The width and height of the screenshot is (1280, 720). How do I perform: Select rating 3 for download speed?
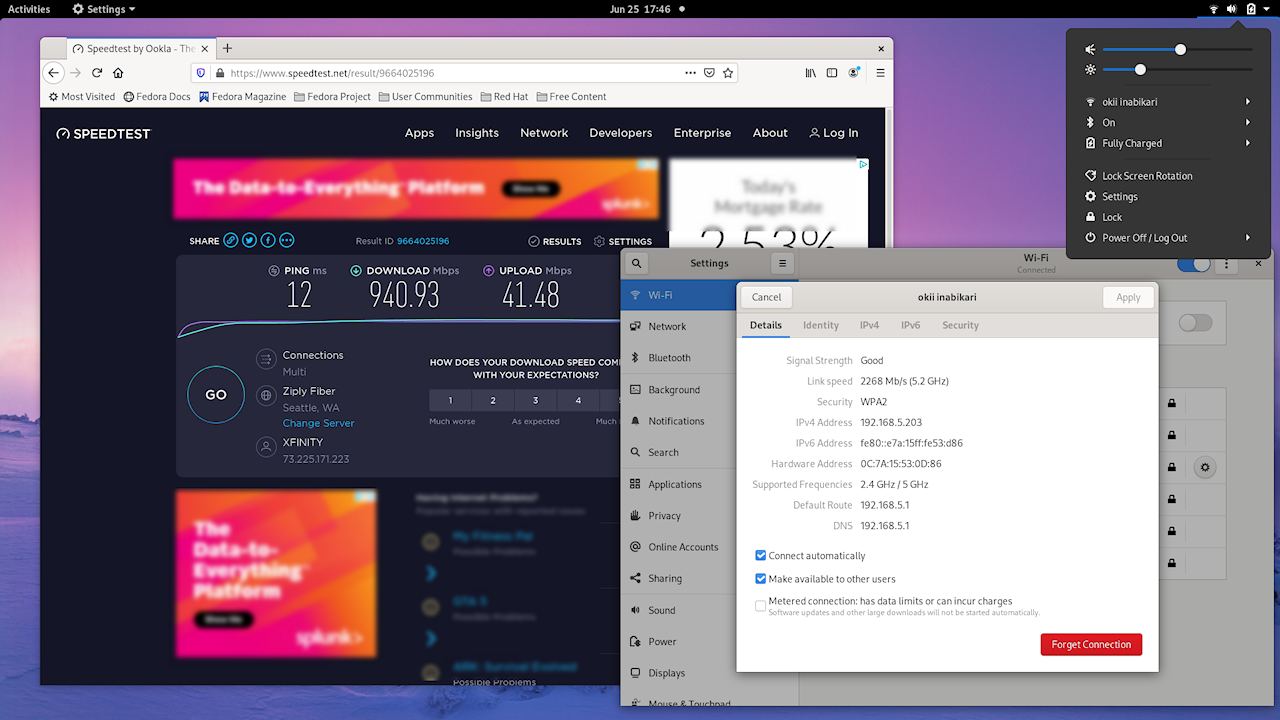[535, 400]
